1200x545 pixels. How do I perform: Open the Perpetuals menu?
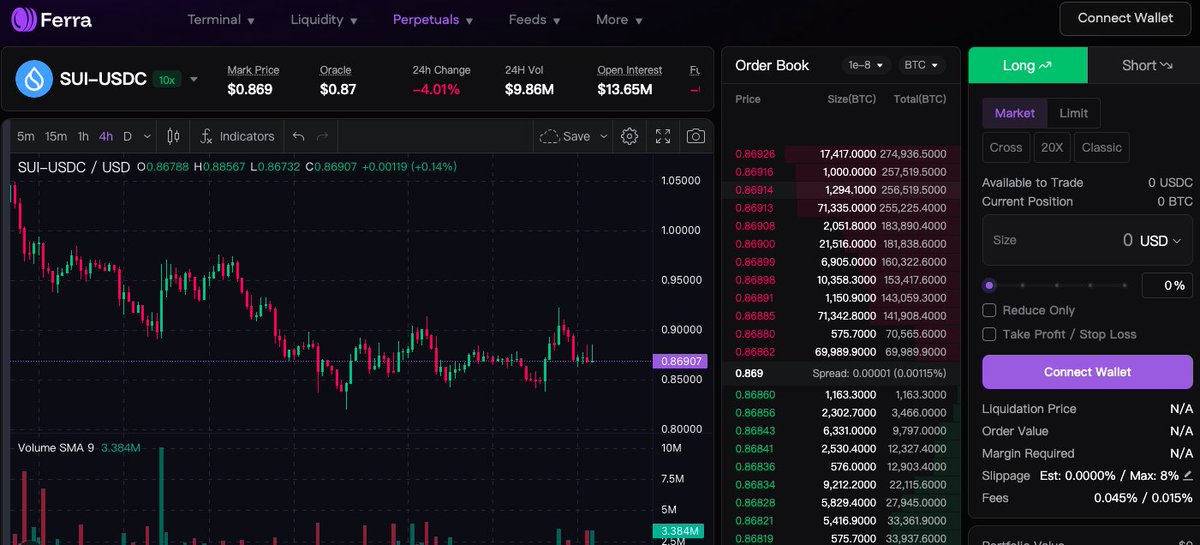click(433, 19)
